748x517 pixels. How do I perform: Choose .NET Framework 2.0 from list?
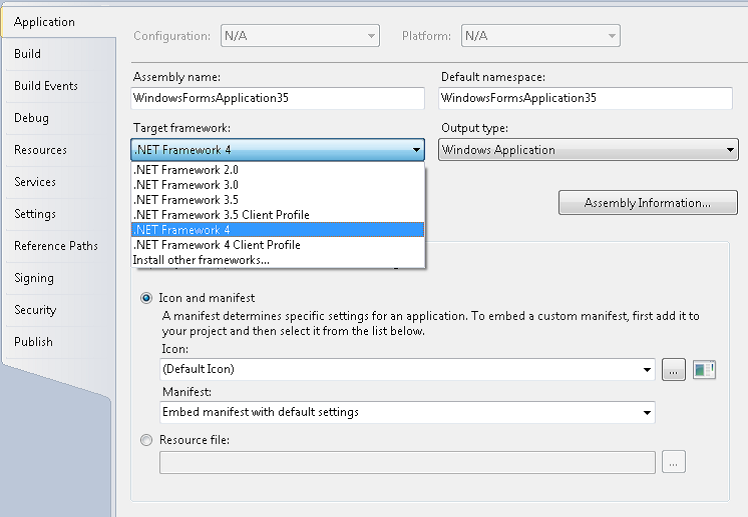278,170
